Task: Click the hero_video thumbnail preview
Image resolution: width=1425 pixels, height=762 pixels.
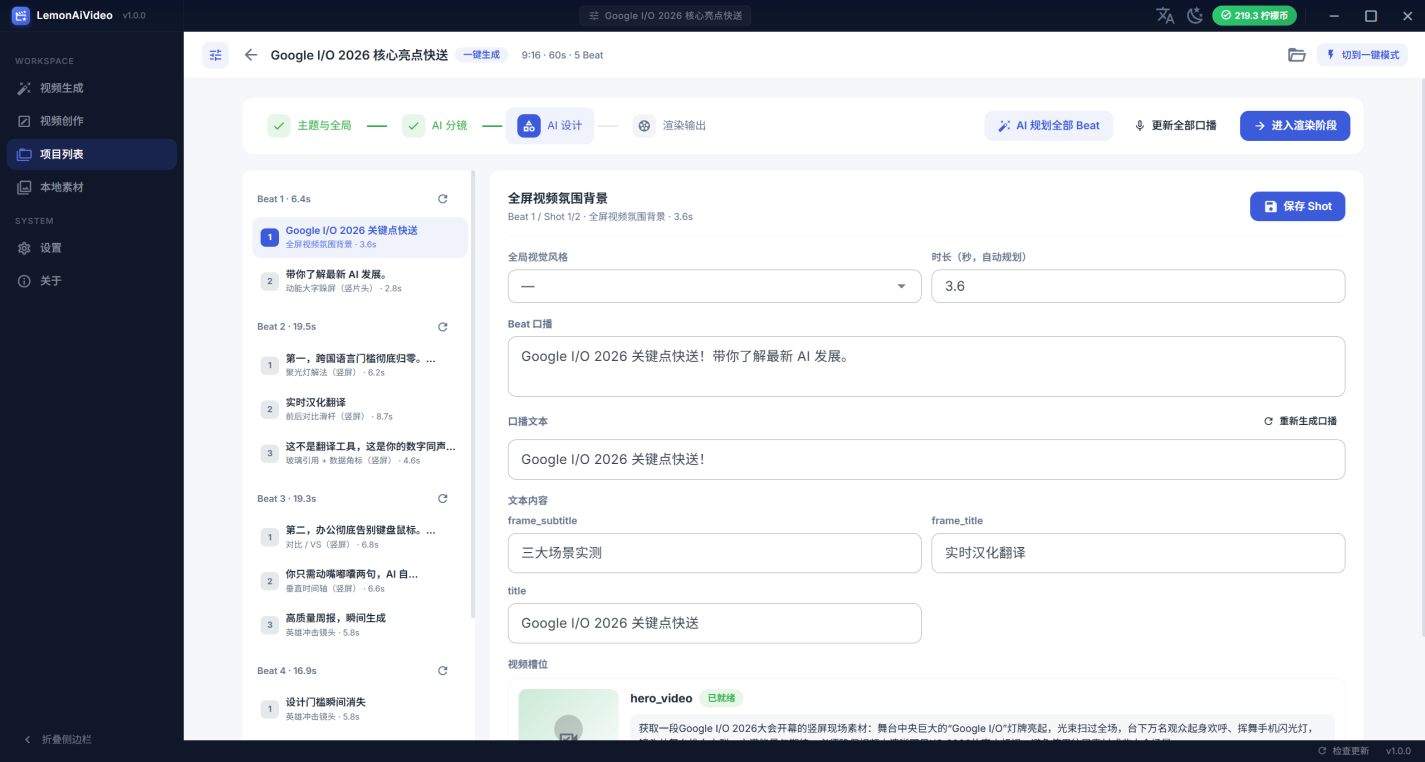Action: click(x=568, y=715)
